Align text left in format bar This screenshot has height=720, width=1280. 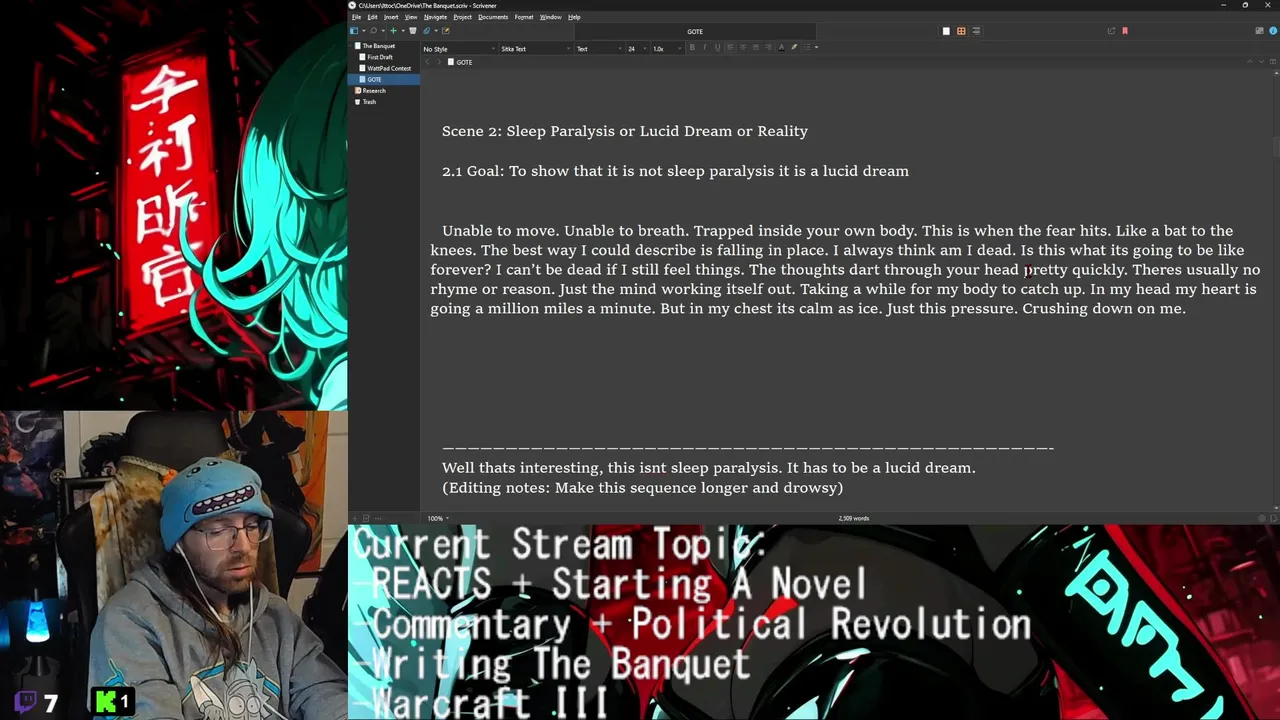tap(730, 48)
